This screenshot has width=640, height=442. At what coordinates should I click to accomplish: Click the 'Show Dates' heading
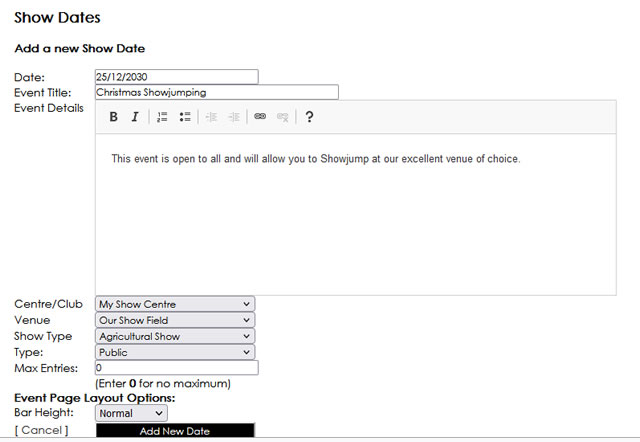point(57,18)
